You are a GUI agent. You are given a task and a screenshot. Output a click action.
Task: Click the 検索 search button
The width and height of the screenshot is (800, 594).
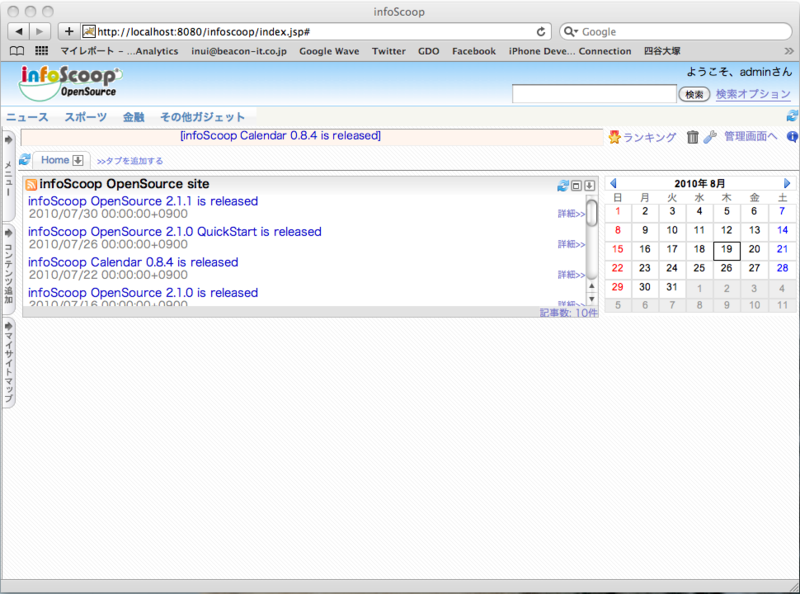(x=694, y=94)
